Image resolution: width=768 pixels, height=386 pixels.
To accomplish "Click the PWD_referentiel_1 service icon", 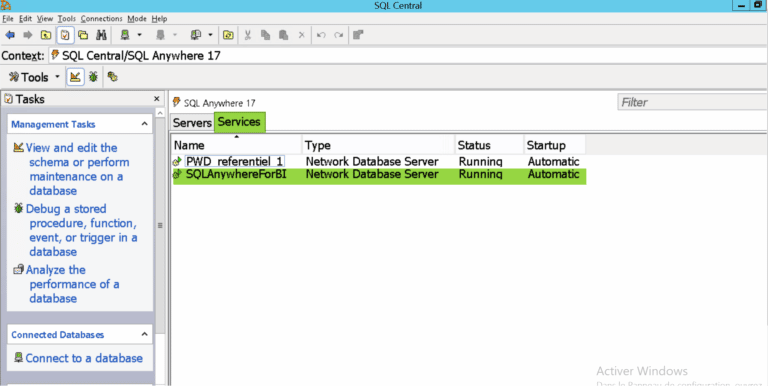I will [177, 161].
